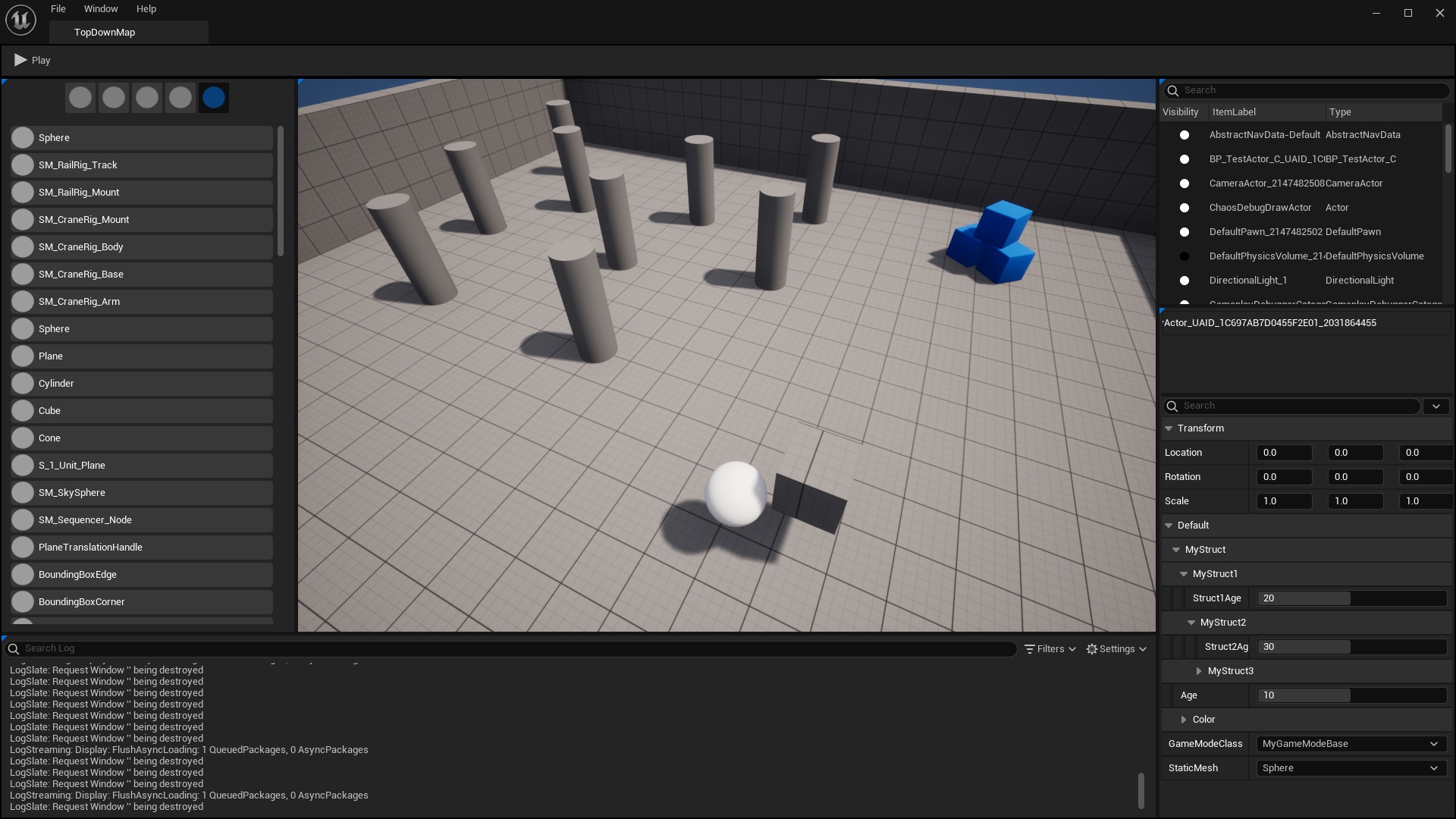
Task: Open the File menu
Action: click(58, 8)
